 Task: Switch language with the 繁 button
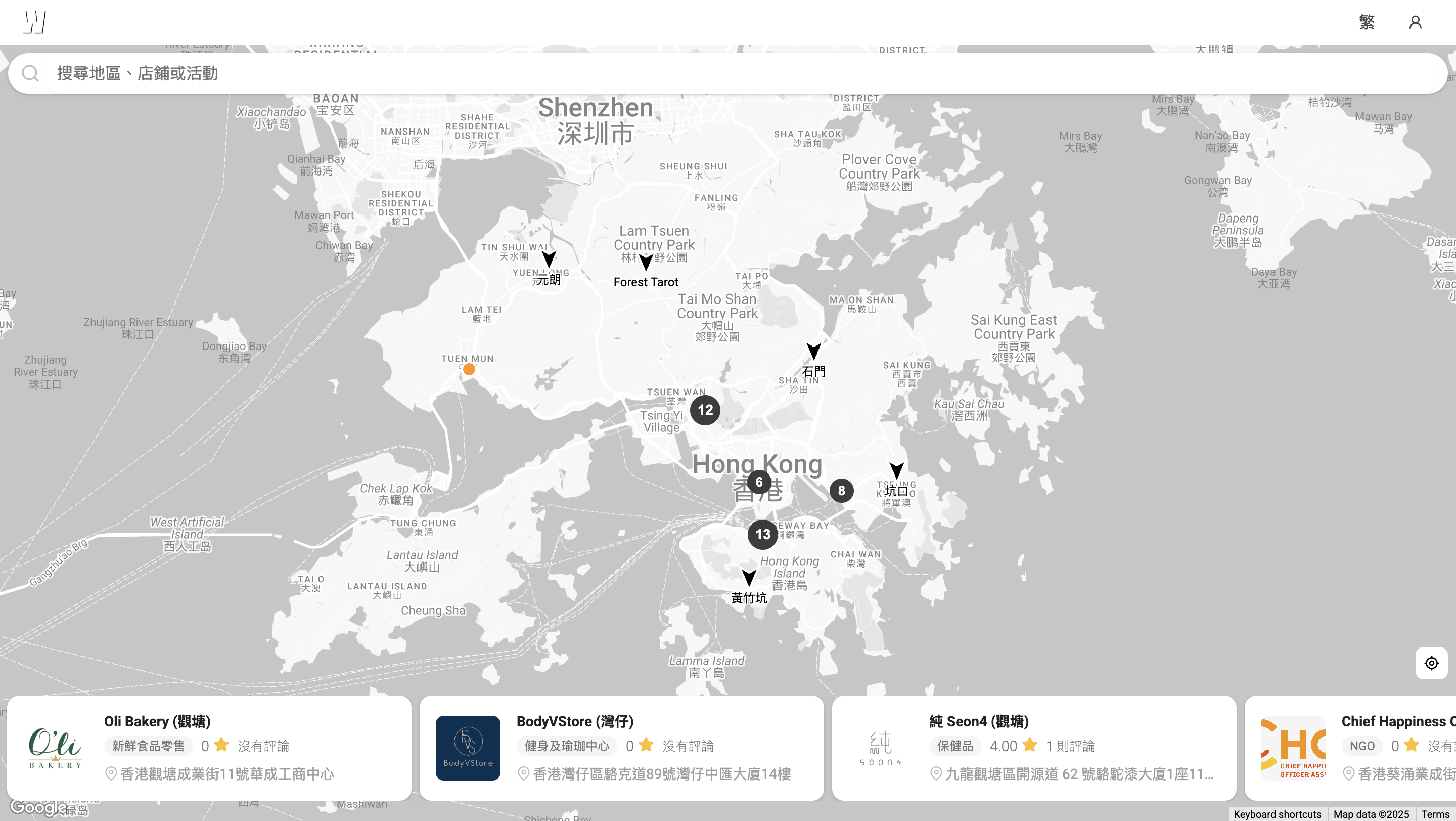(1367, 22)
